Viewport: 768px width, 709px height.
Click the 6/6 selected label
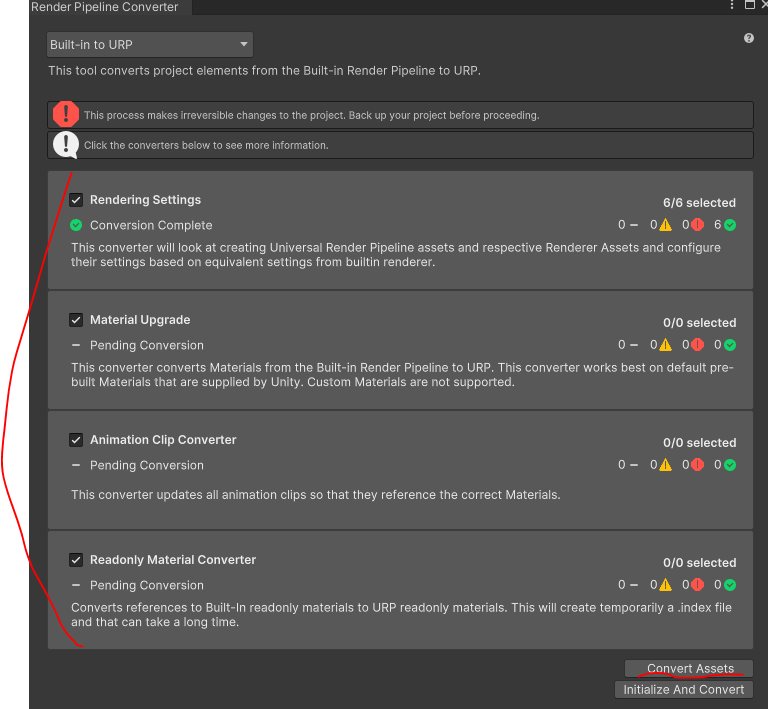(x=699, y=203)
